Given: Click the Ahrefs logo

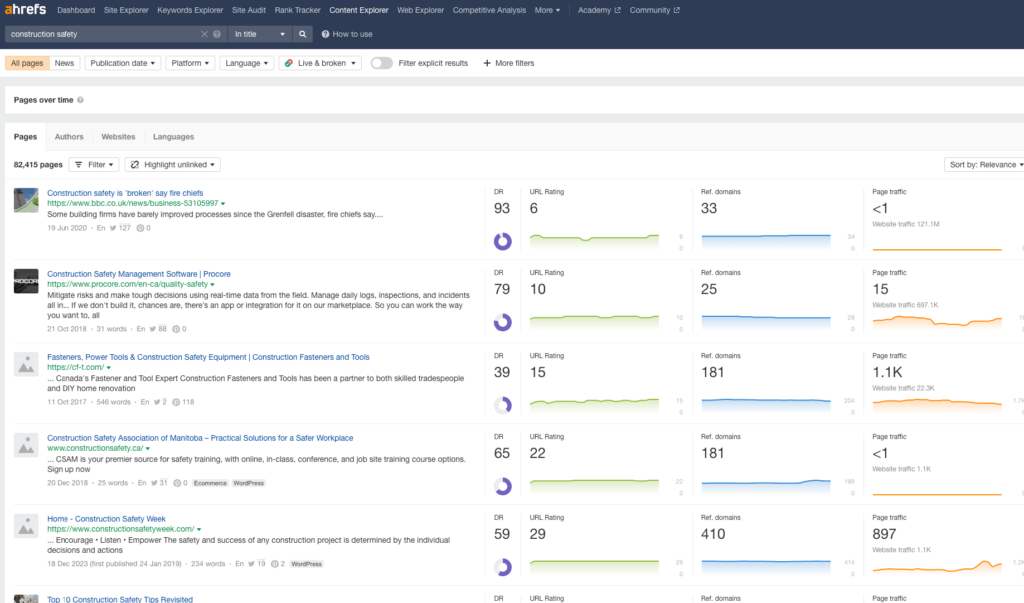Looking at the screenshot, I should coord(24,10).
